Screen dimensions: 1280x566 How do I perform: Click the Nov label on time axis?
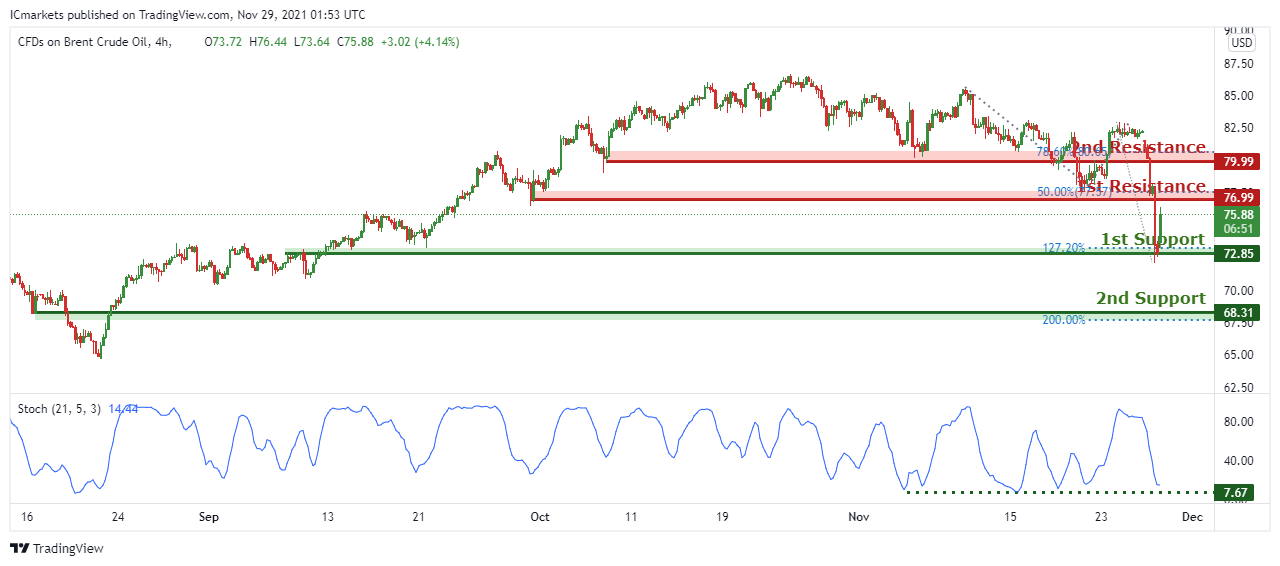859,517
